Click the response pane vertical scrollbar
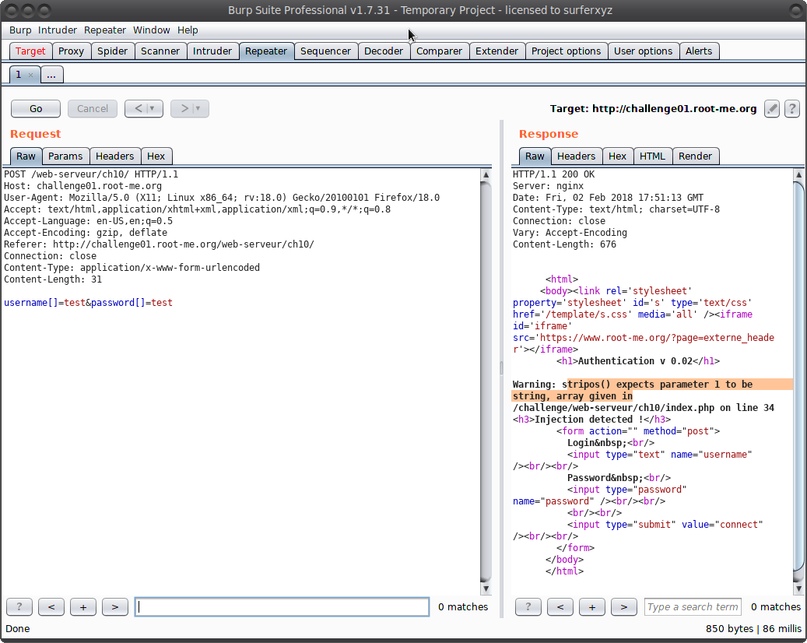This screenshot has width=807, height=643. pos(797,380)
